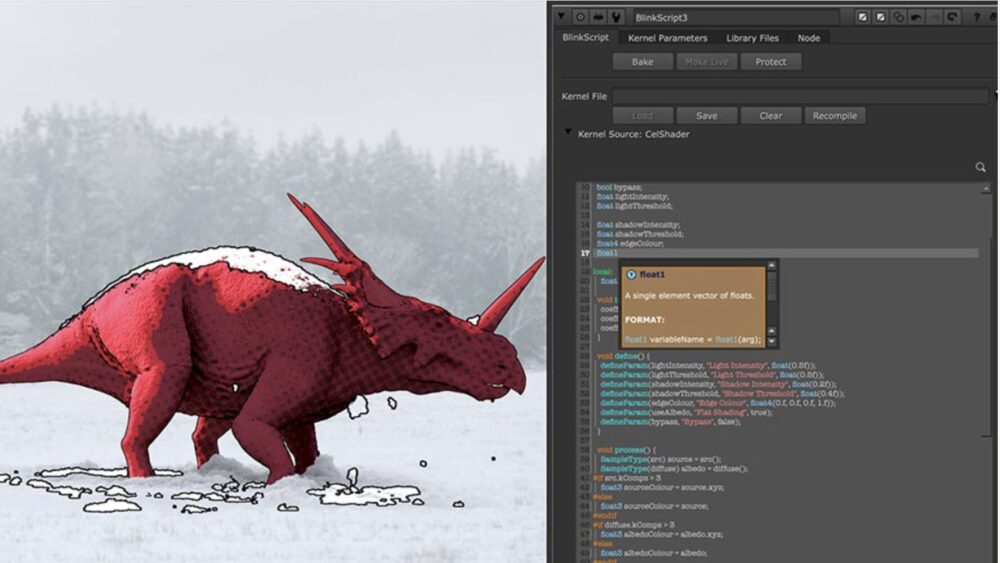Click the 'void process() {' code line

(x=626, y=450)
